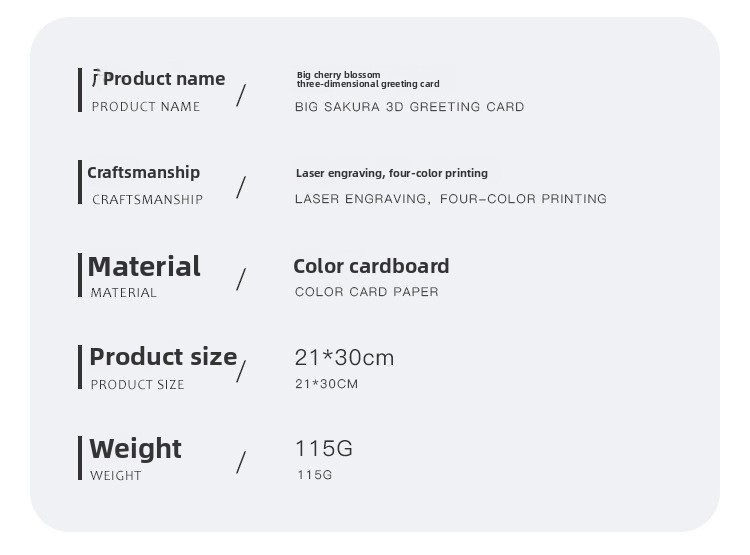Click the "COLOR CARD PAPER" text
This screenshot has height=555, width=750.
click(x=366, y=292)
